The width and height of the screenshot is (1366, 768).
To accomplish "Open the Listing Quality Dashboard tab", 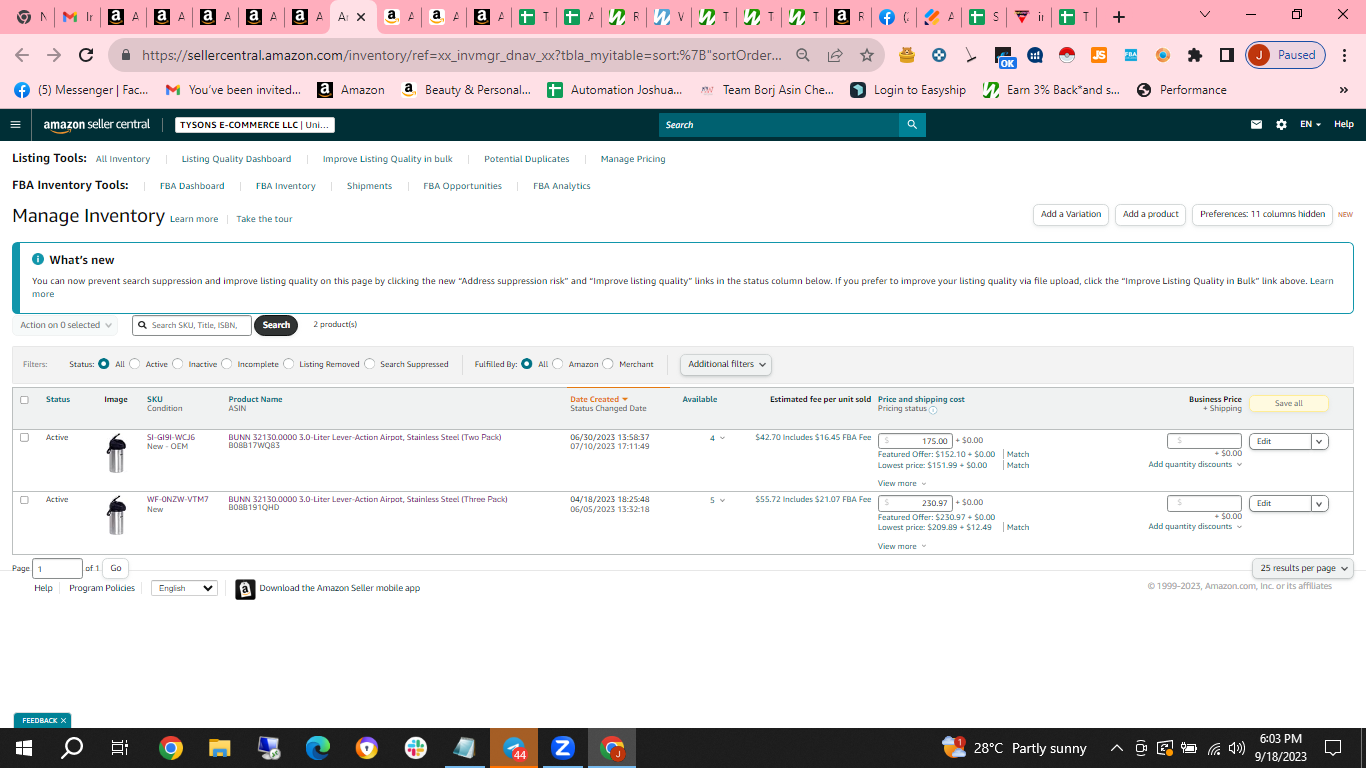I will (236, 159).
